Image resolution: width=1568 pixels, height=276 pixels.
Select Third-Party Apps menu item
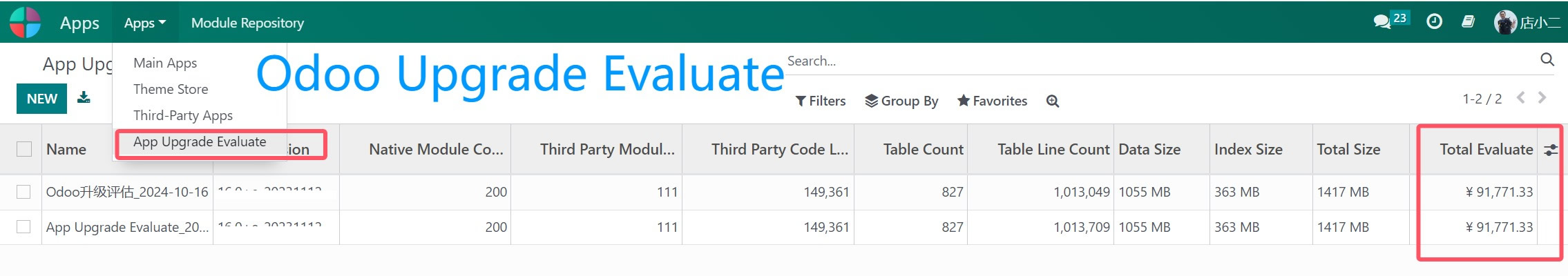pyautogui.click(x=183, y=115)
